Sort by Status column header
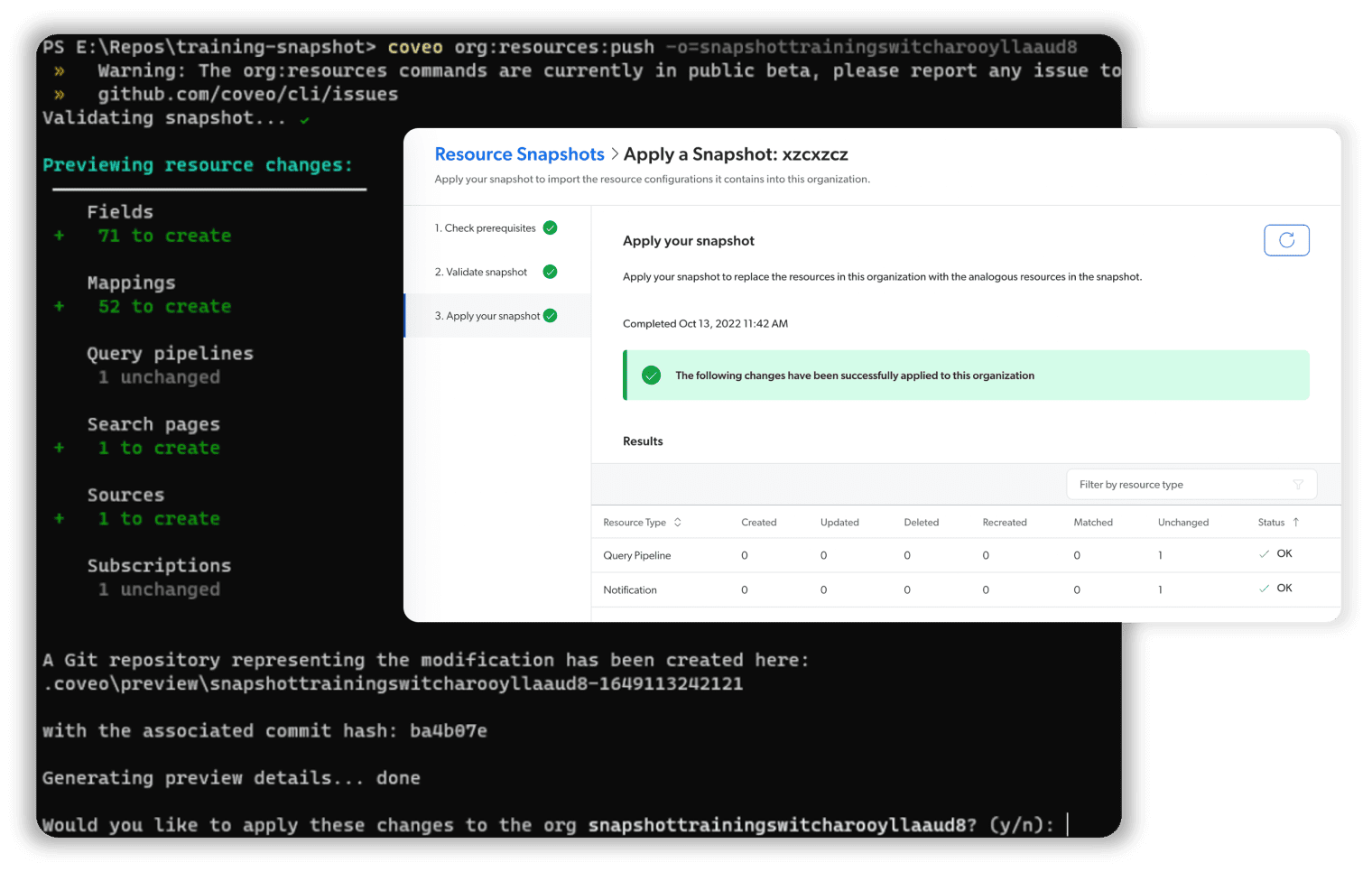This screenshot has height=872, width=1372. click(1278, 523)
